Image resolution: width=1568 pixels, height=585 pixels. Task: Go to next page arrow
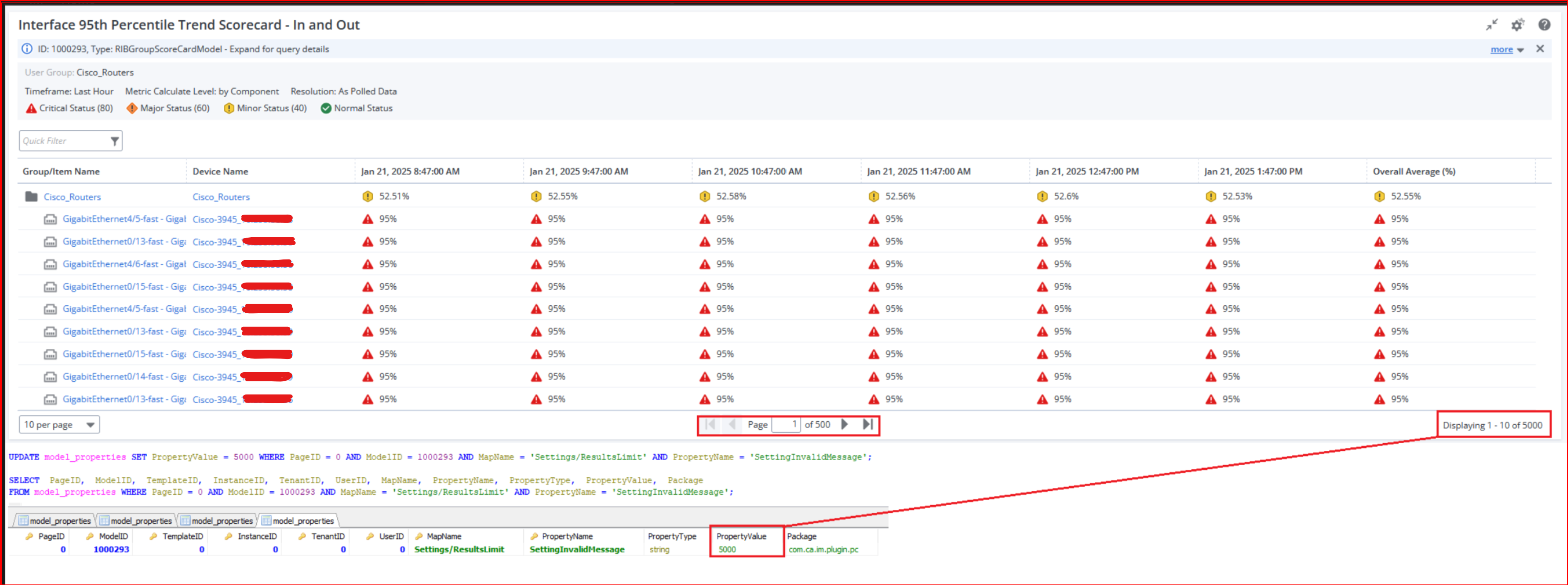click(x=844, y=424)
